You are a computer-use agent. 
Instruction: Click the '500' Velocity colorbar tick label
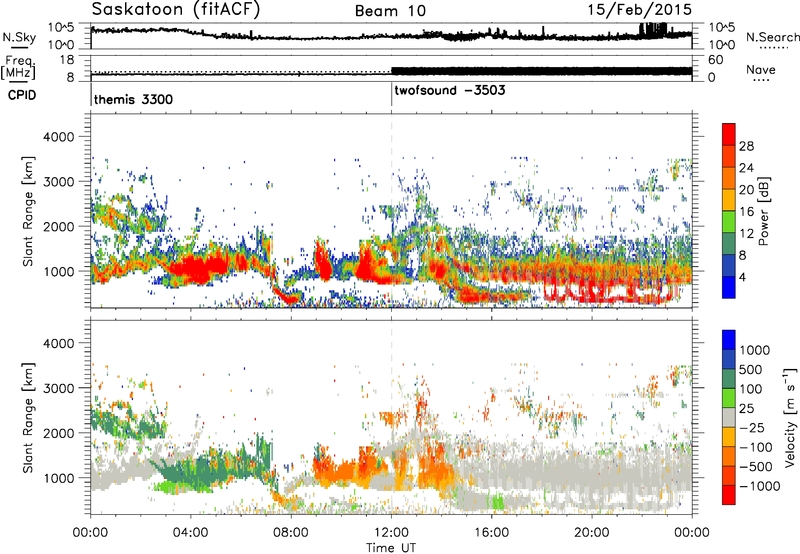[x=751, y=369]
